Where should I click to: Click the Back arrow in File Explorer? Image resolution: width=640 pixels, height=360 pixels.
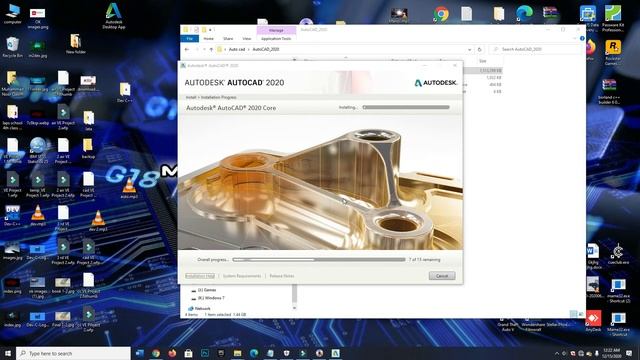pos(187,49)
